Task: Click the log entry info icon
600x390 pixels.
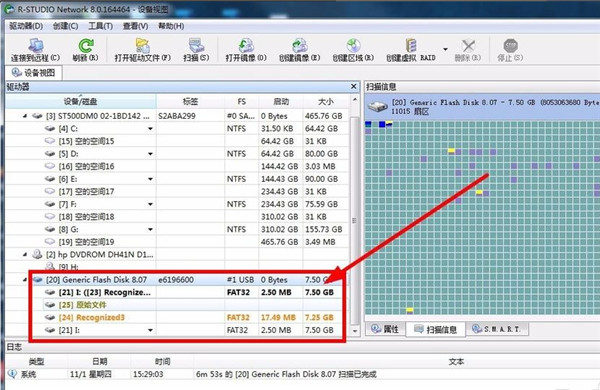Action: tap(12, 374)
